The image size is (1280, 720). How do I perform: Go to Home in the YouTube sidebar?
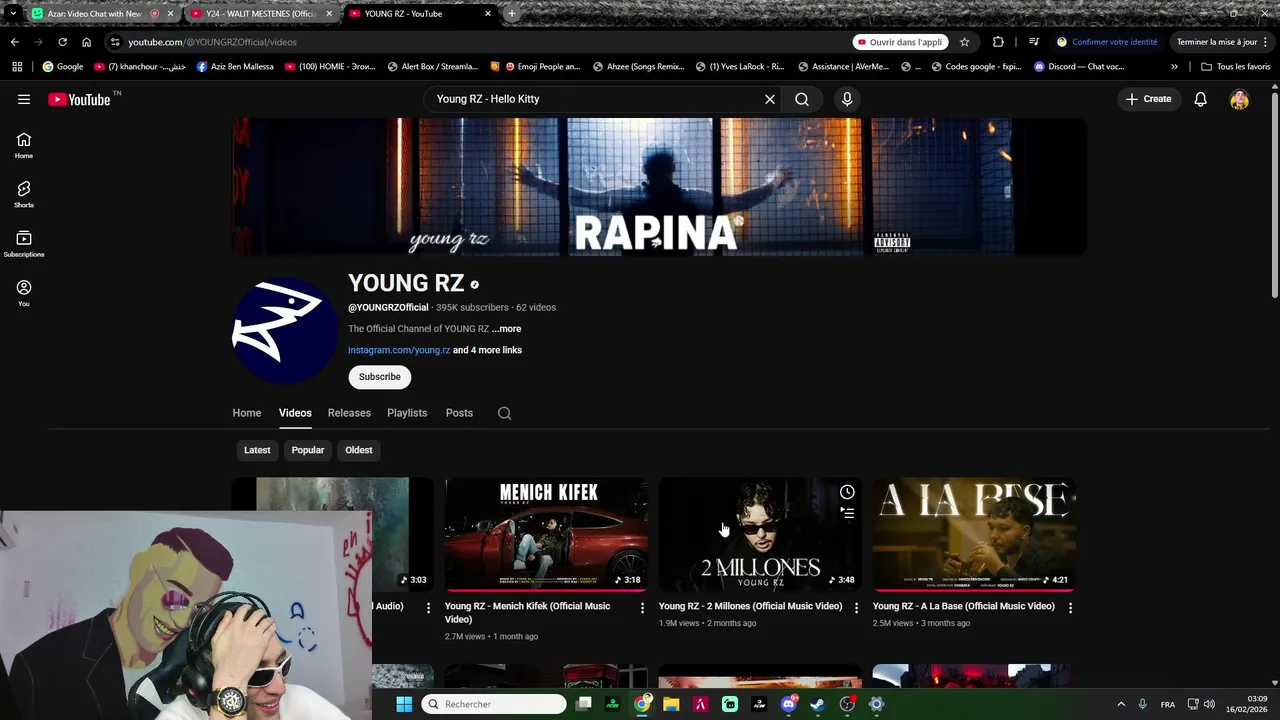(24, 146)
